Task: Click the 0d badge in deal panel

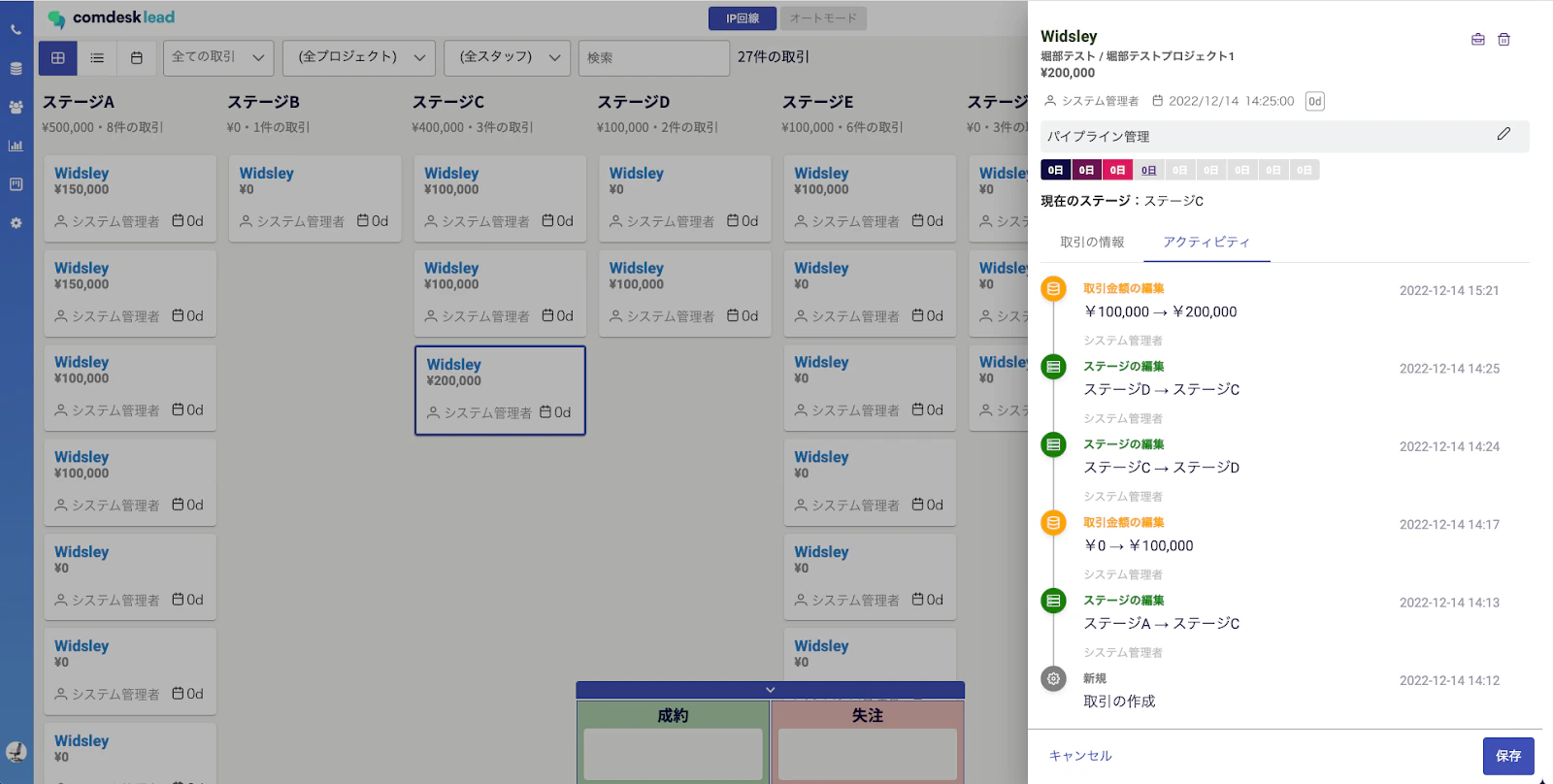Action: click(1314, 101)
